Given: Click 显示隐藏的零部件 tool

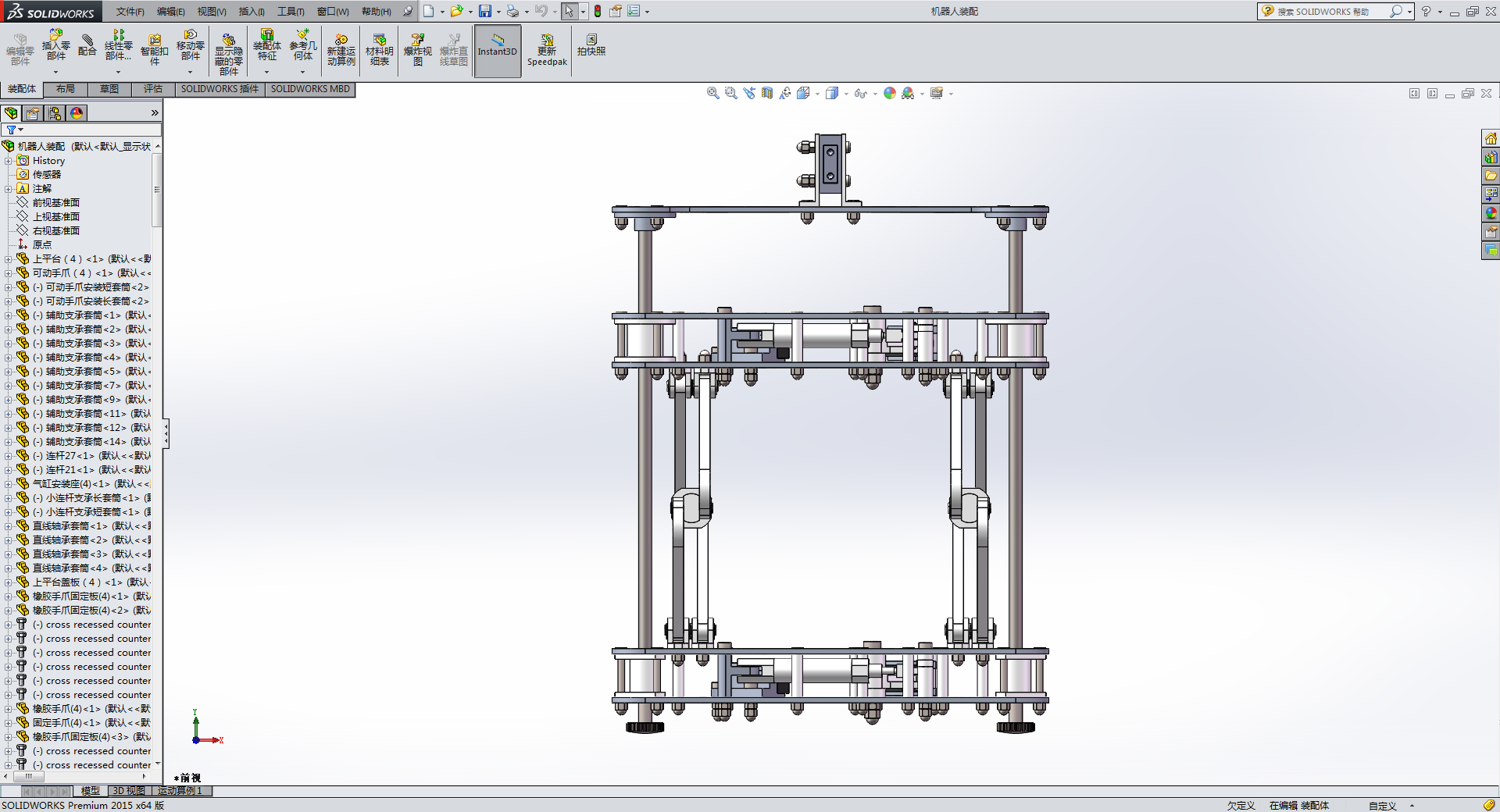Looking at the screenshot, I should [x=228, y=53].
